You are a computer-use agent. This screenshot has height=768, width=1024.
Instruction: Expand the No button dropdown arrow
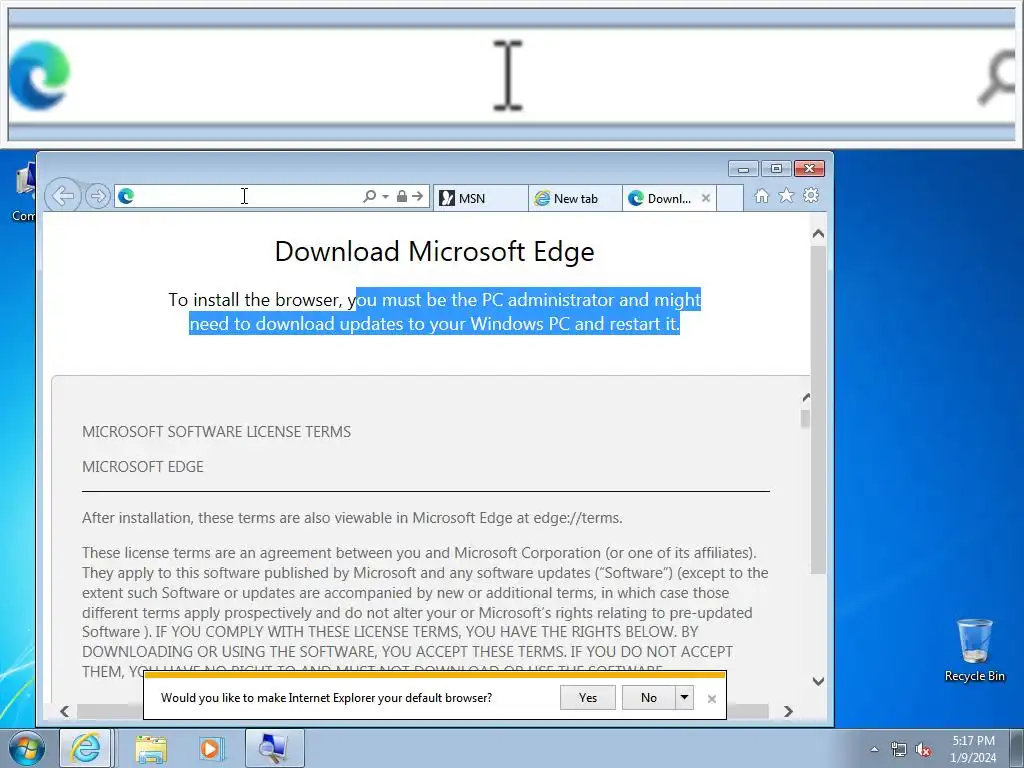(x=684, y=697)
